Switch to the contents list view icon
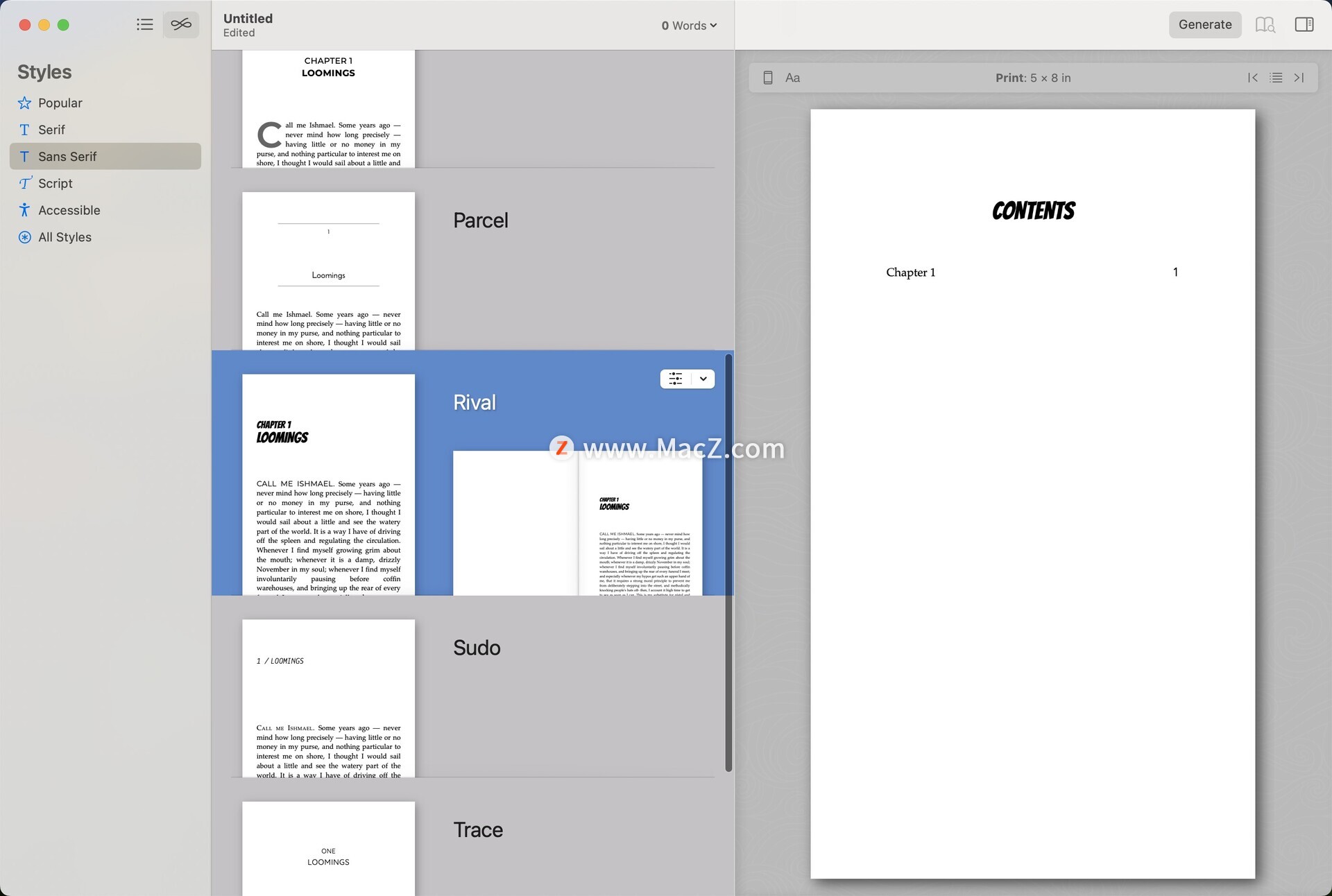This screenshot has width=1332, height=896. coord(145,25)
